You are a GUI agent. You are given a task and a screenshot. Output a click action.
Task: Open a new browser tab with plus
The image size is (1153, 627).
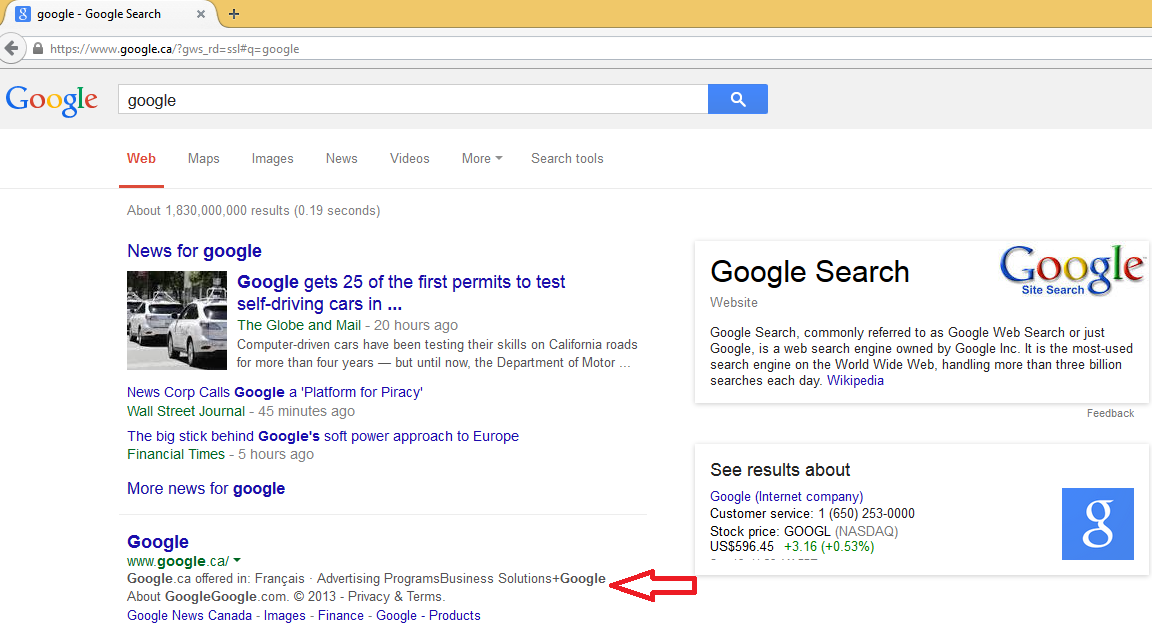pos(234,14)
